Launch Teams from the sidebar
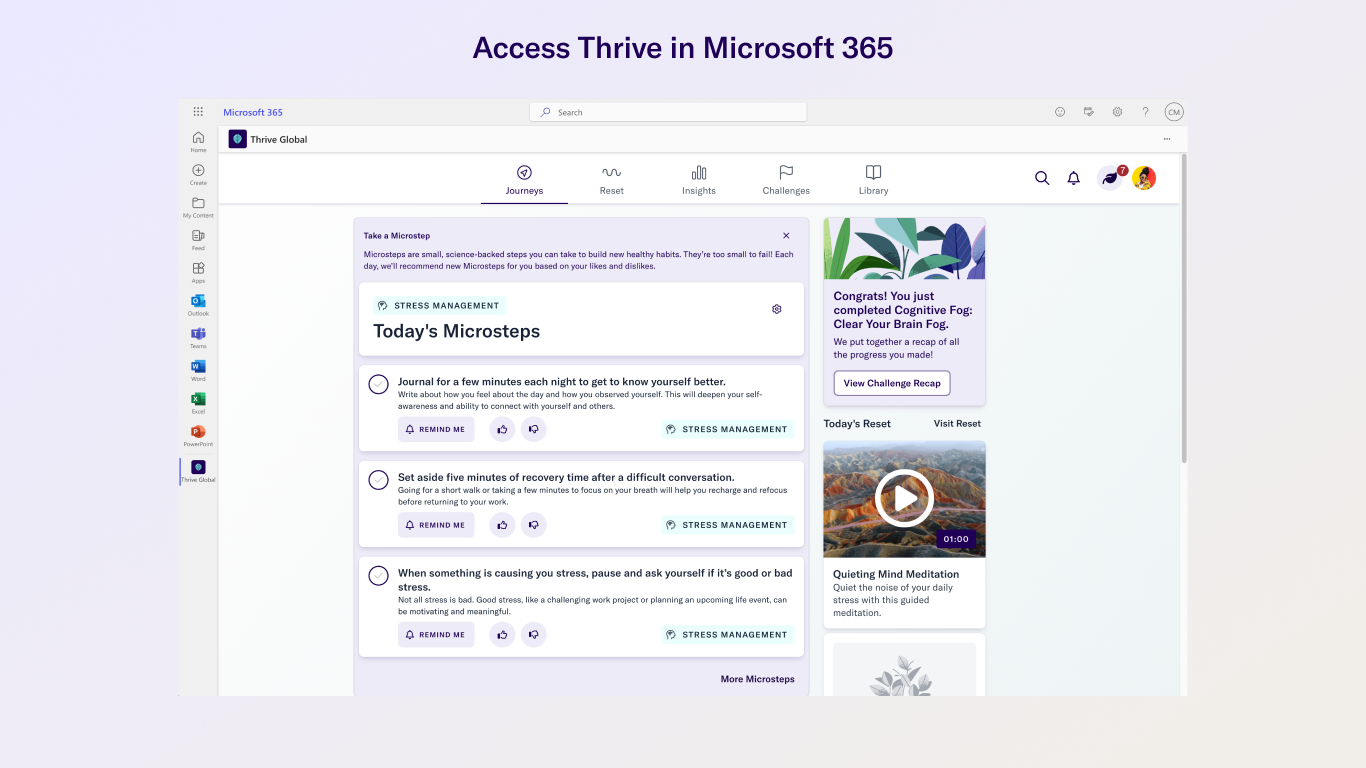This screenshot has height=768, width=1366. [x=198, y=338]
